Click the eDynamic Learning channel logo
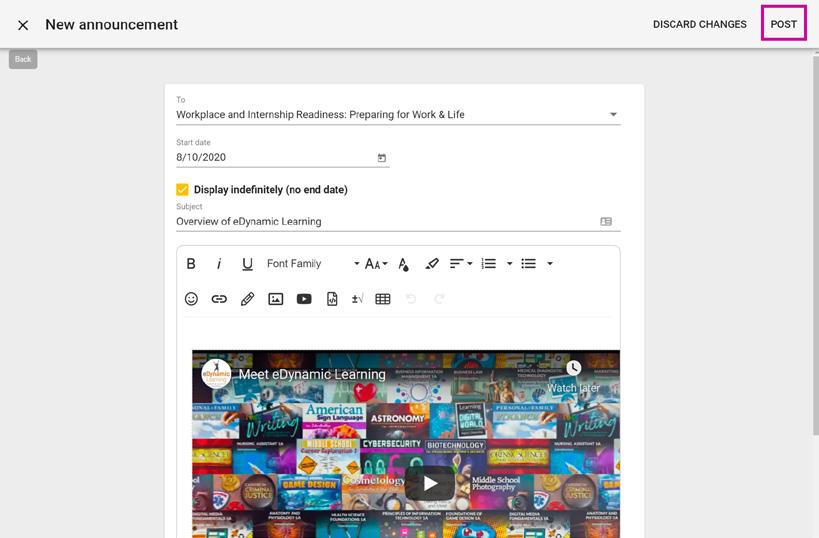Viewport: 819px width, 538px height. click(216, 374)
